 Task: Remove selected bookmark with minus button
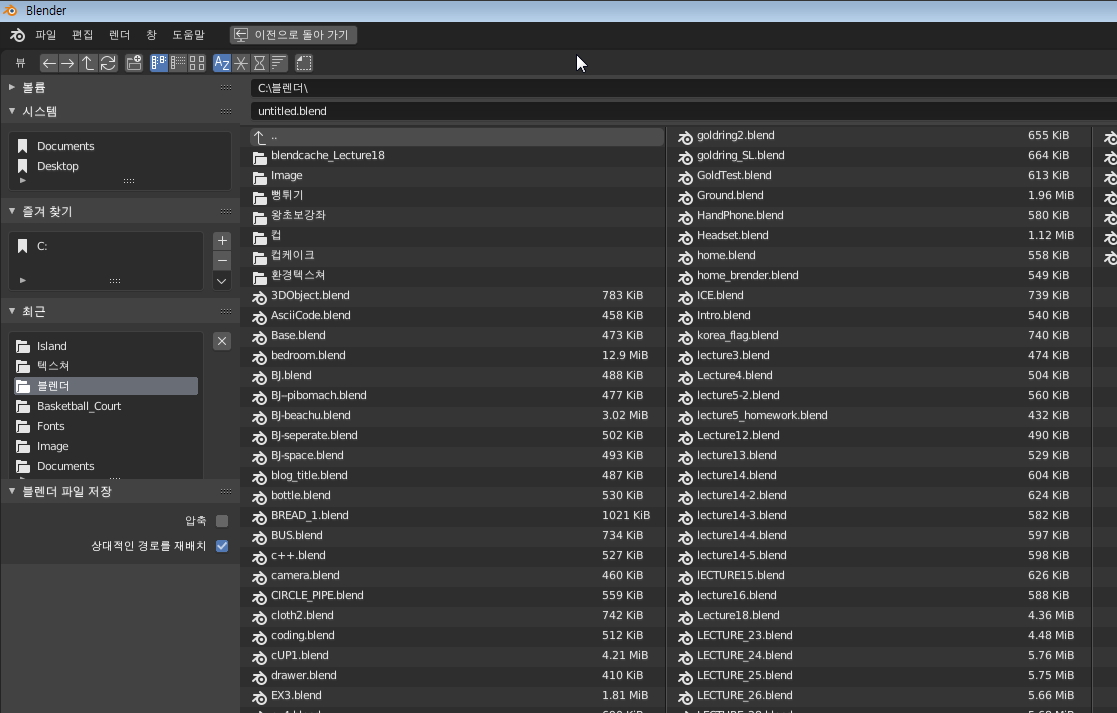[x=222, y=260]
